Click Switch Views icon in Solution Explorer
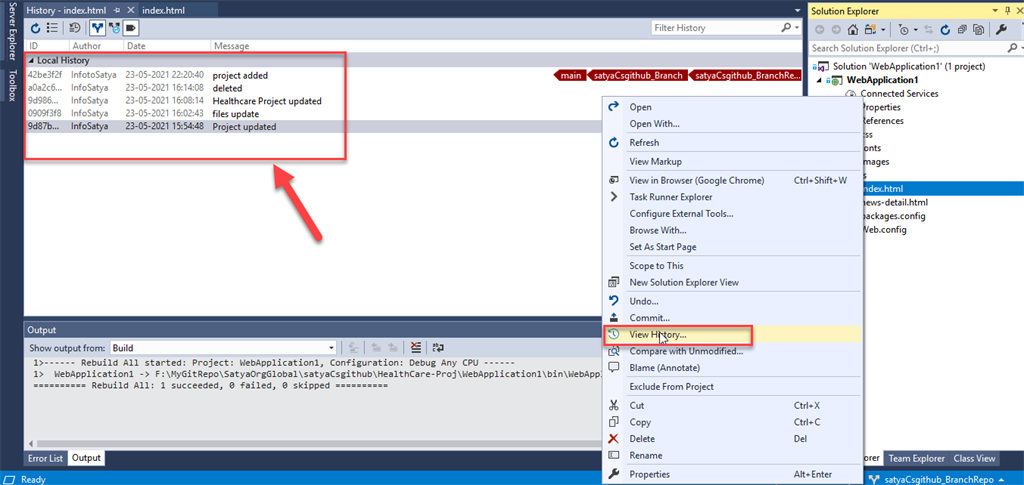 870,29
